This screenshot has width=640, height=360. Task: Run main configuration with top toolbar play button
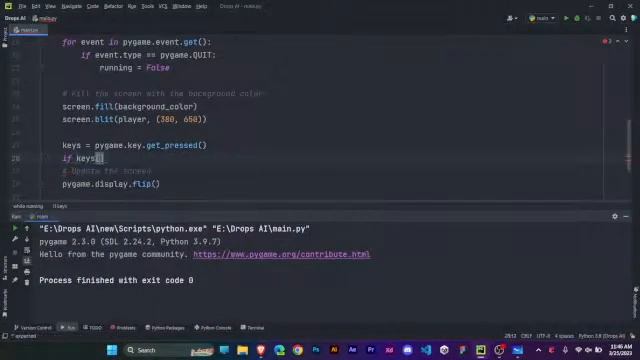[566, 18]
